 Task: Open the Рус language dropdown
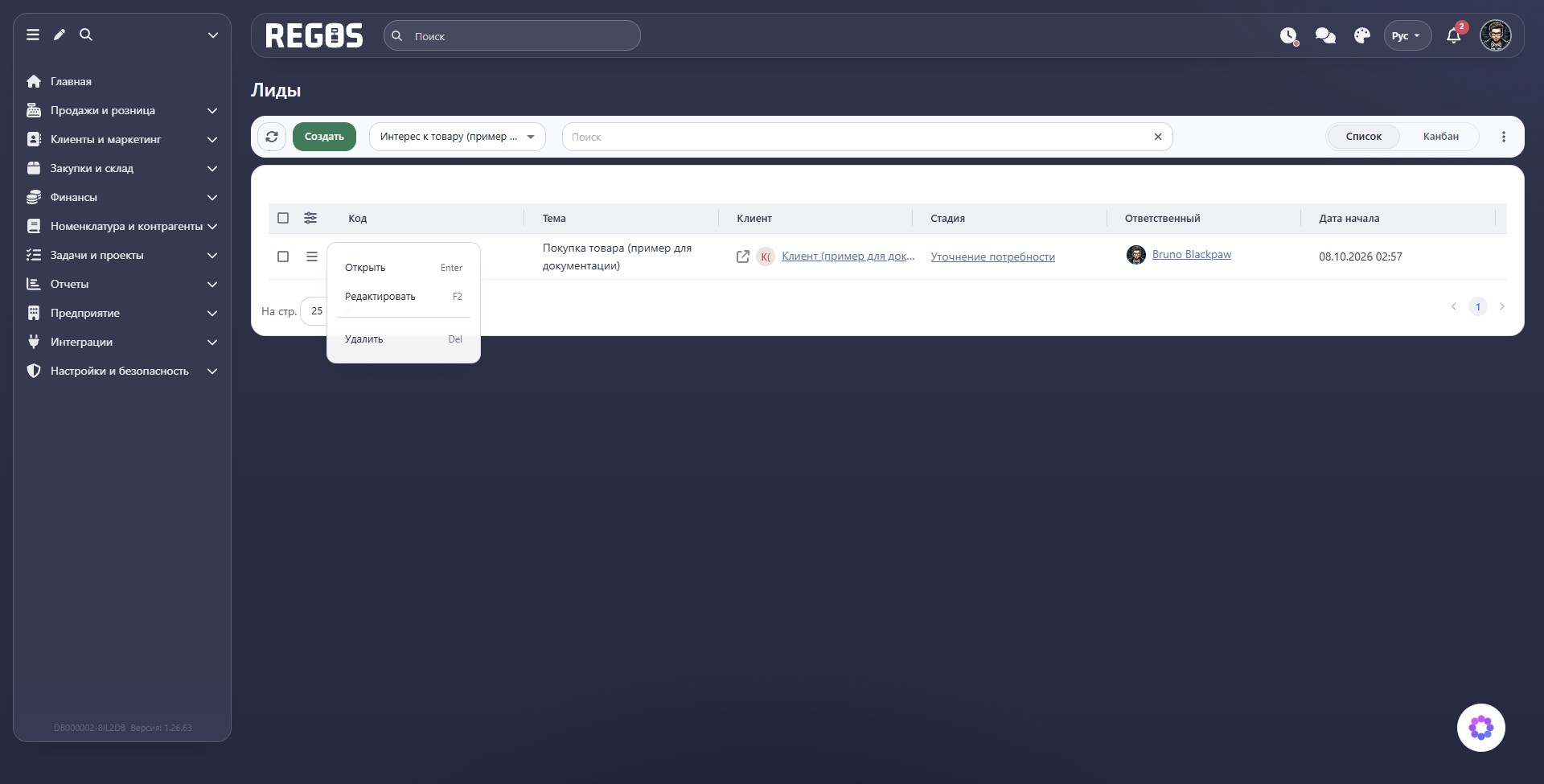(1407, 35)
